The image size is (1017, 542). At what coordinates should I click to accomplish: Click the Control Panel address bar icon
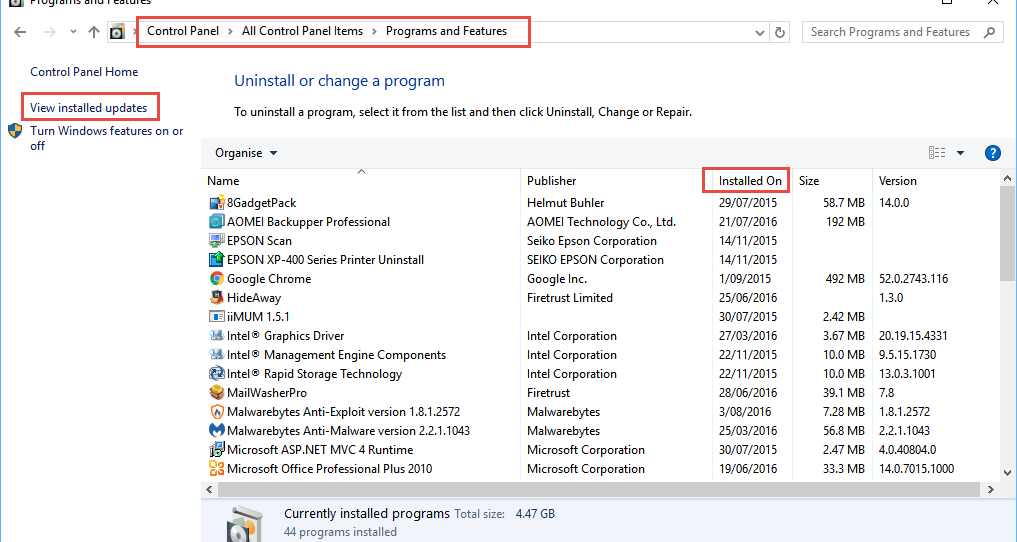117,32
